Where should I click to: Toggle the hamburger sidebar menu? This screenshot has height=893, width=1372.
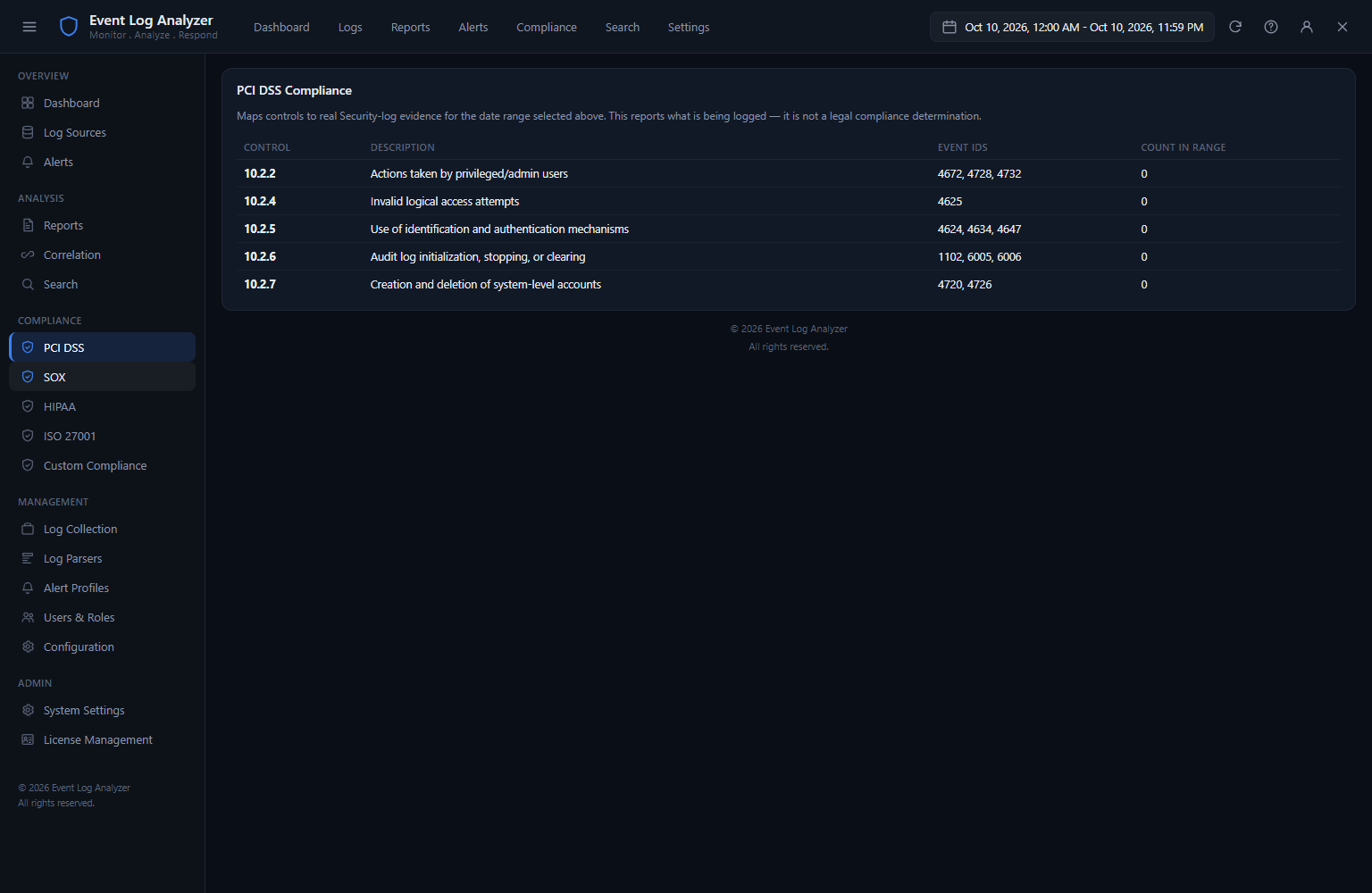pyautogui.click(x=29, y=27)
